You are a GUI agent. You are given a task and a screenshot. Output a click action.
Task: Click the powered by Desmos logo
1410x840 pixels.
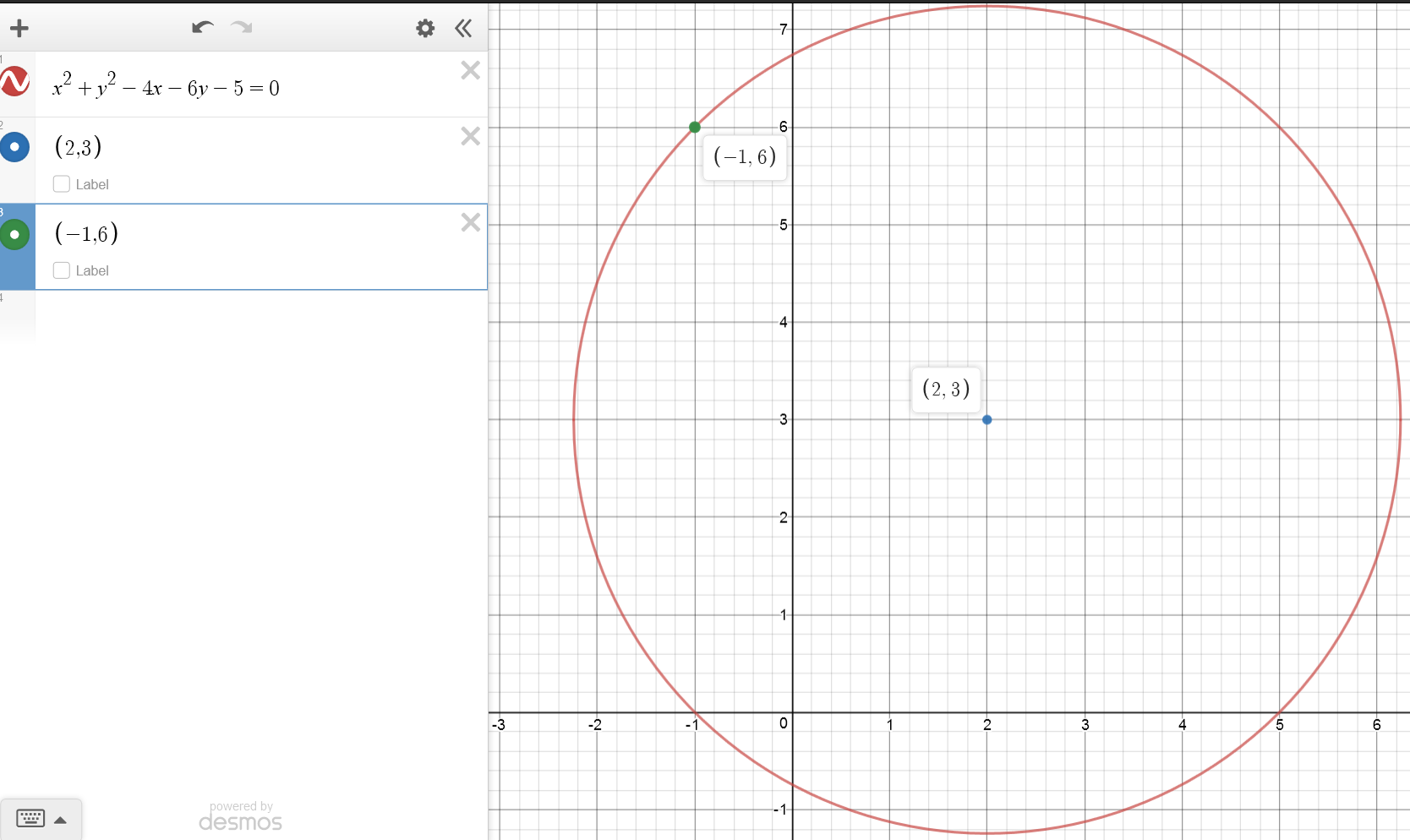[240, 817]
